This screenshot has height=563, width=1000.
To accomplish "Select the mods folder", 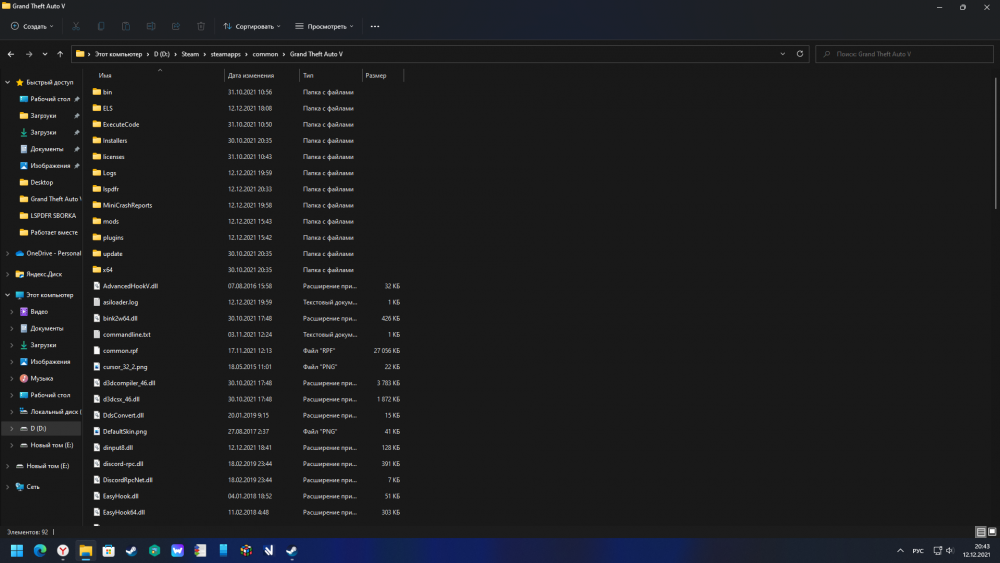I will (x=105, y=221).
